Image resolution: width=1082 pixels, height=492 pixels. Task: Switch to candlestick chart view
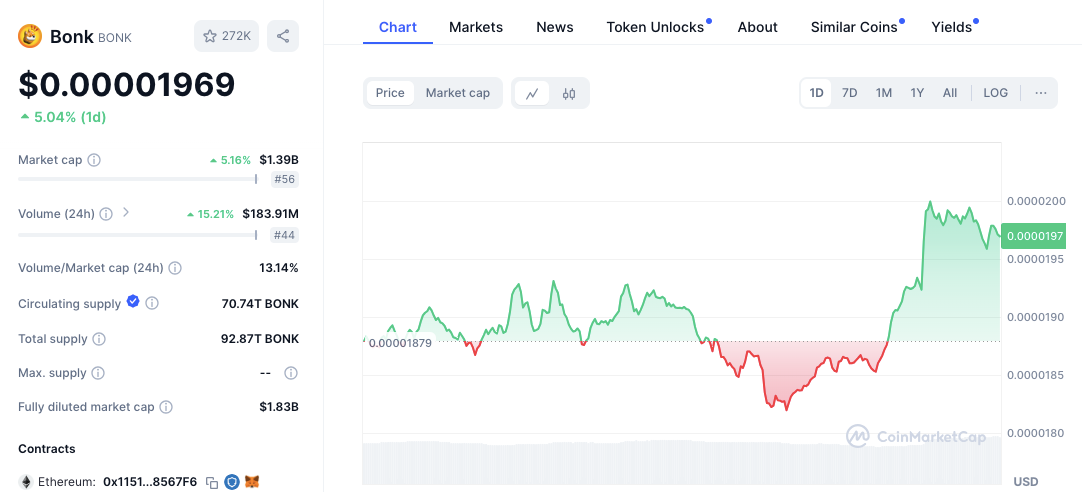tap(569, 93)
